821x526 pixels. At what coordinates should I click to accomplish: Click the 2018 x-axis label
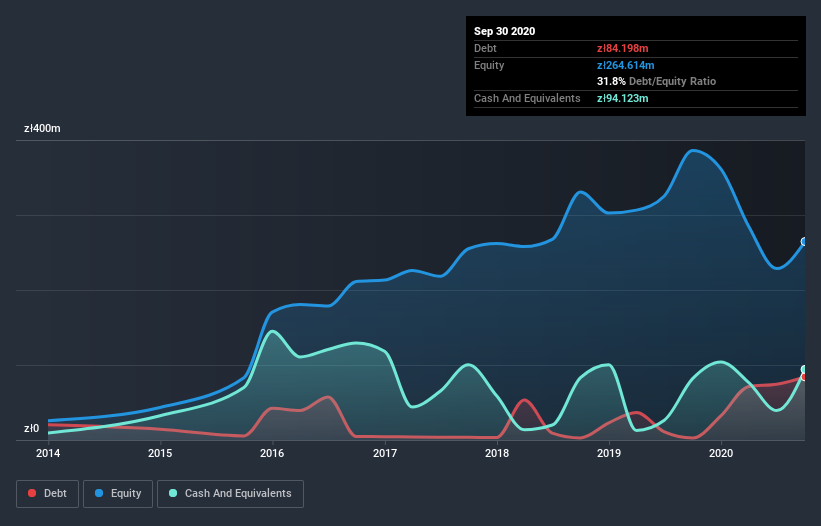(x=497, y=453)
